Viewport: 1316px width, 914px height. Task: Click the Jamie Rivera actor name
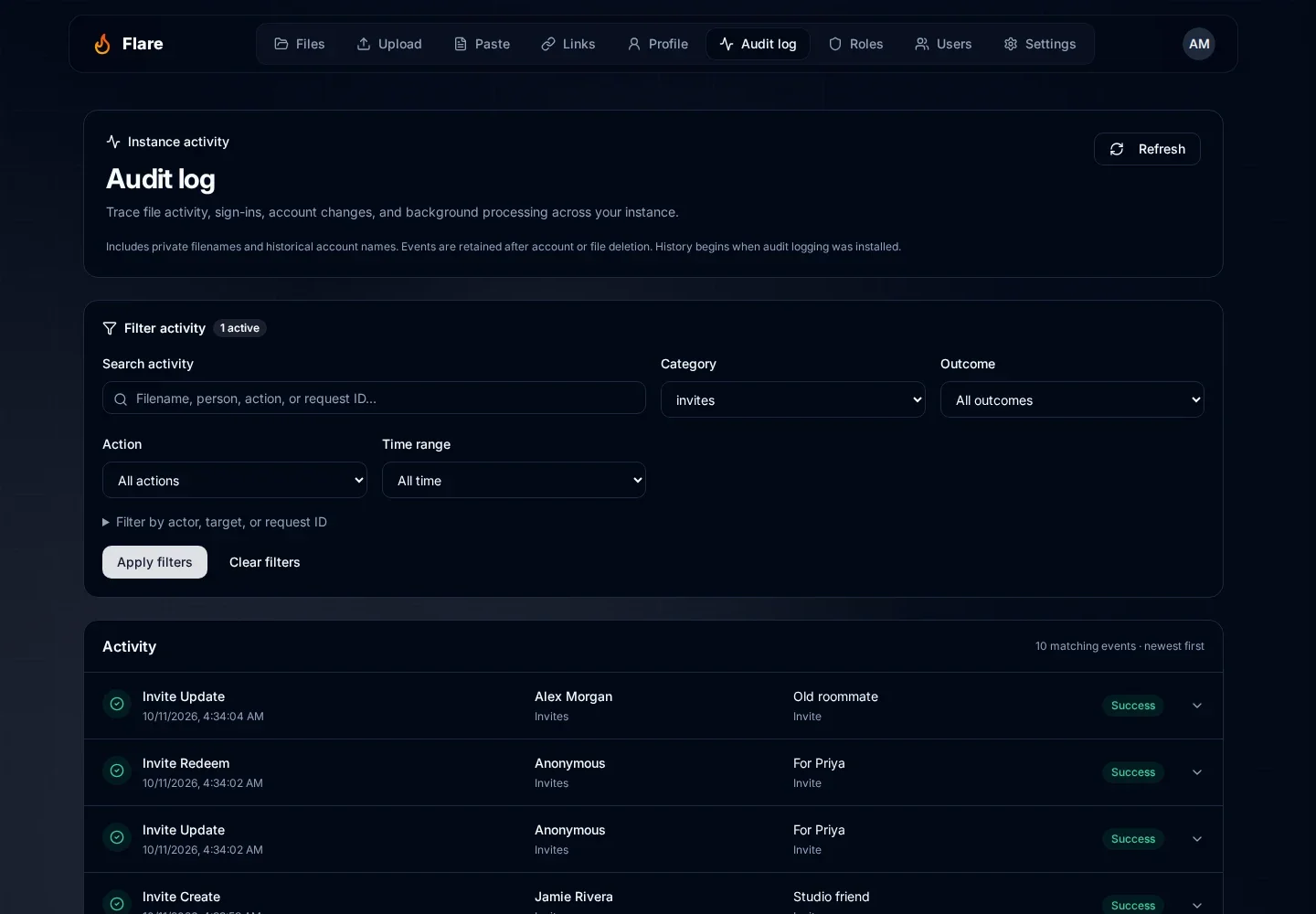574,897
